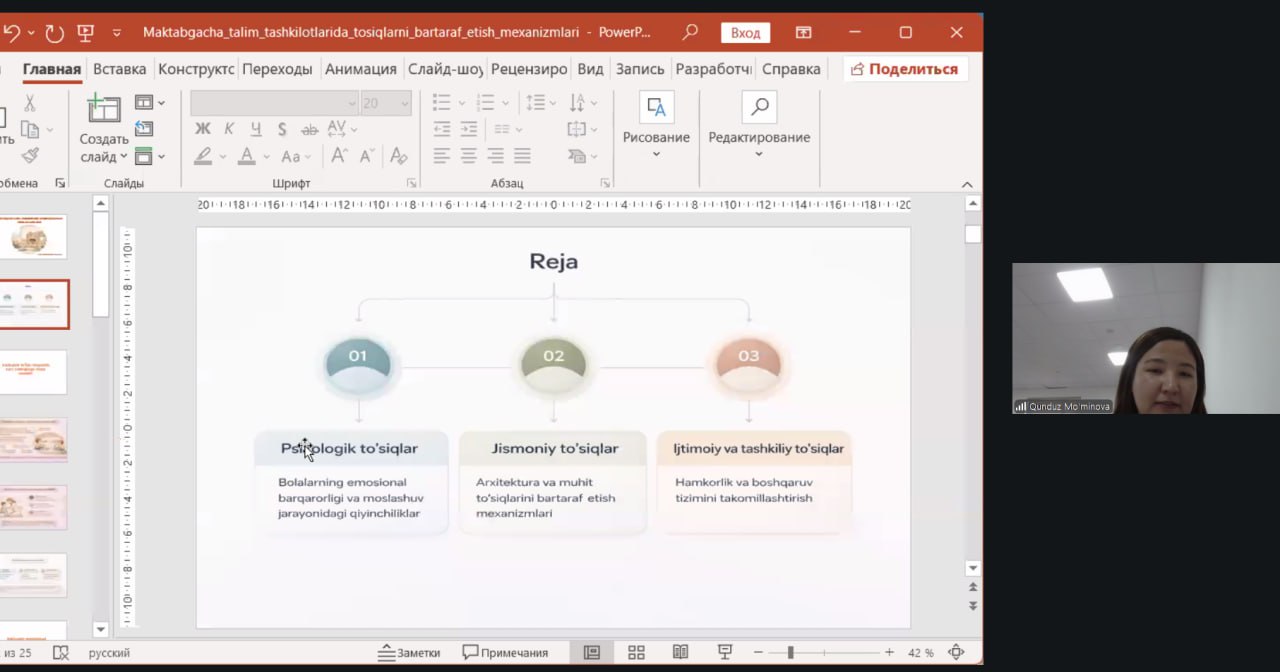This screenshot has height=672, width=1280.
Task: Align text left in paragraph group
Action: 441,156
